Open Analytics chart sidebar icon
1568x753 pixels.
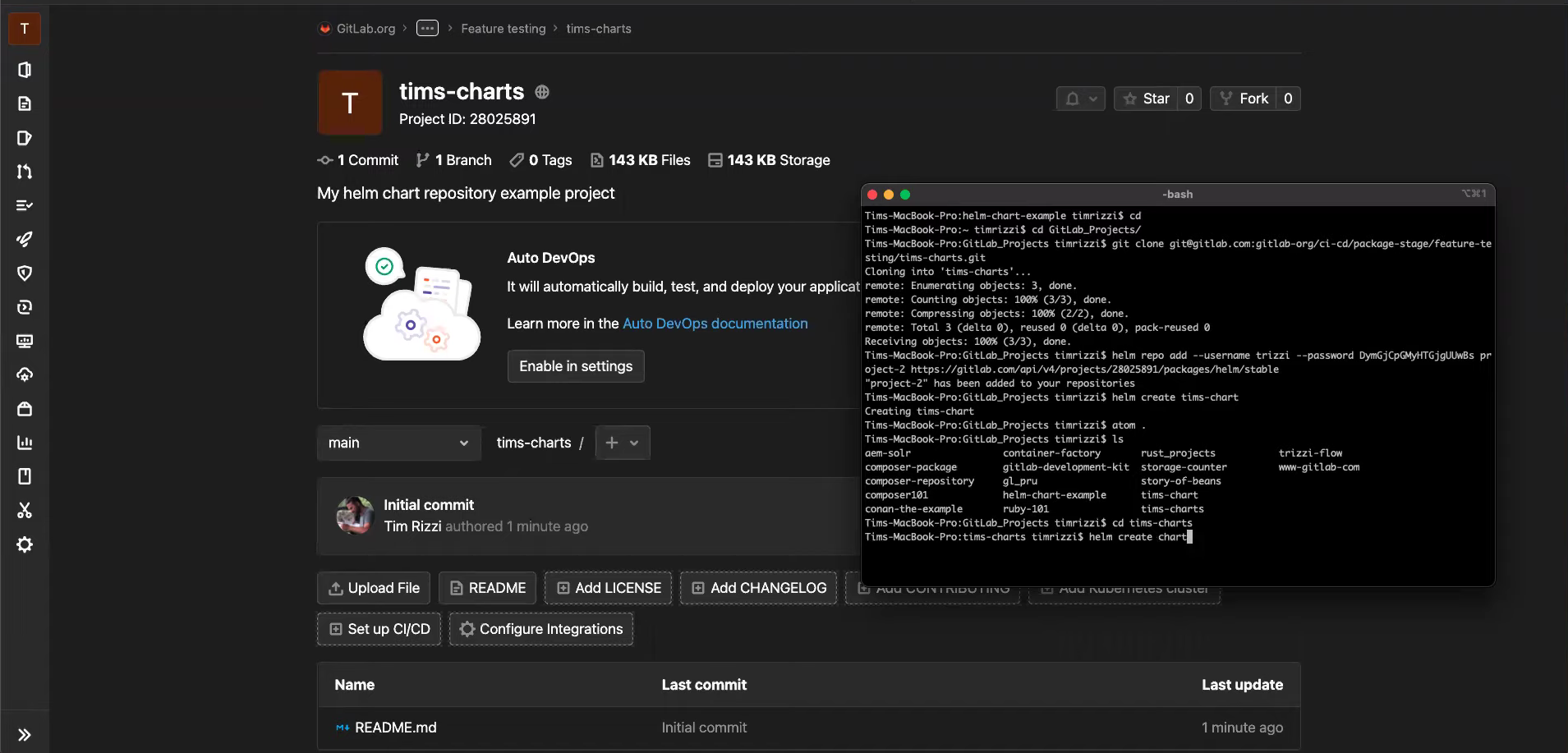pyautogui.click(x=25, y=443)
